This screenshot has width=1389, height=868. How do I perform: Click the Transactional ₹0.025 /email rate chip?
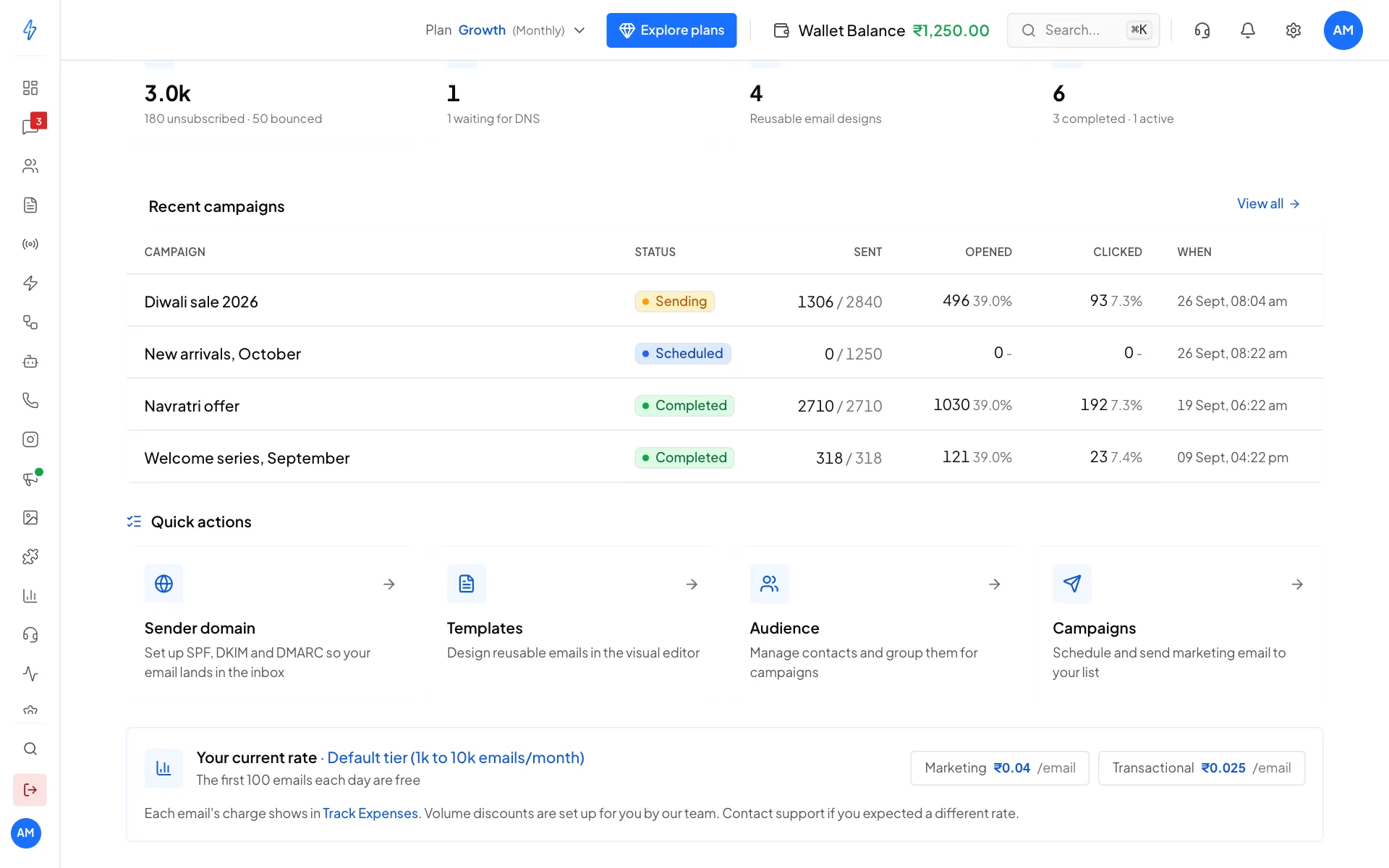click(1202, 768)
